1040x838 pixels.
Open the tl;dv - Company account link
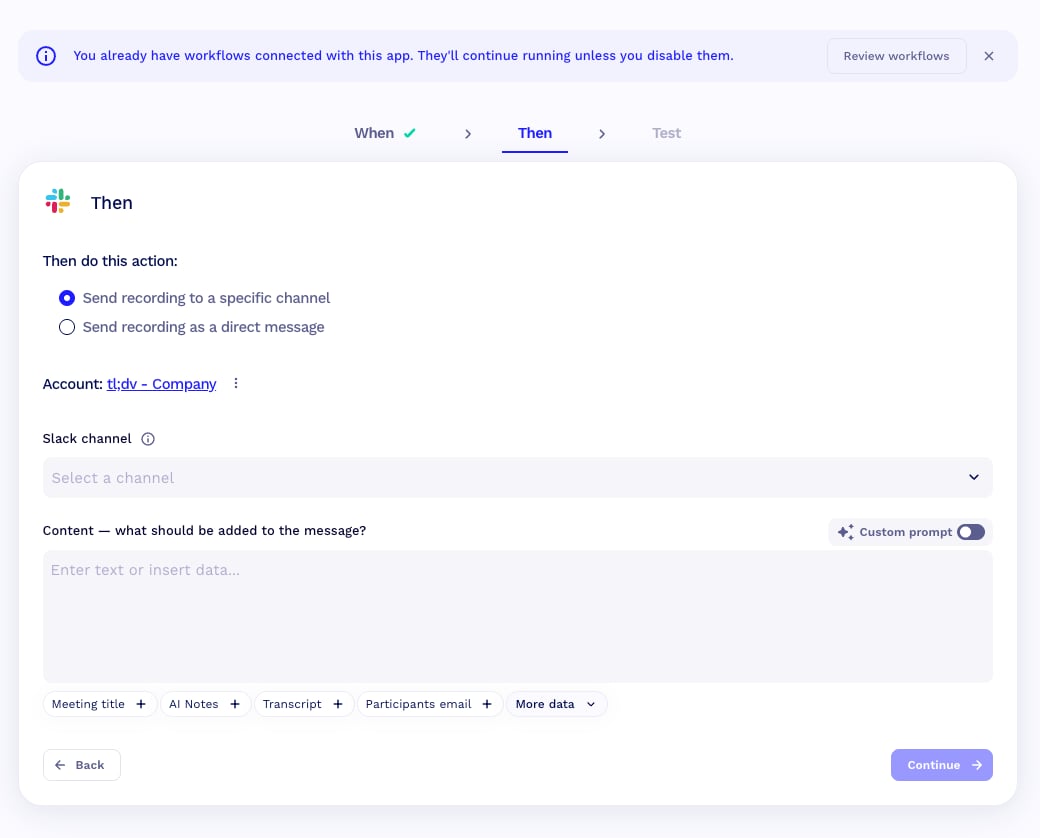pos(161,384)
